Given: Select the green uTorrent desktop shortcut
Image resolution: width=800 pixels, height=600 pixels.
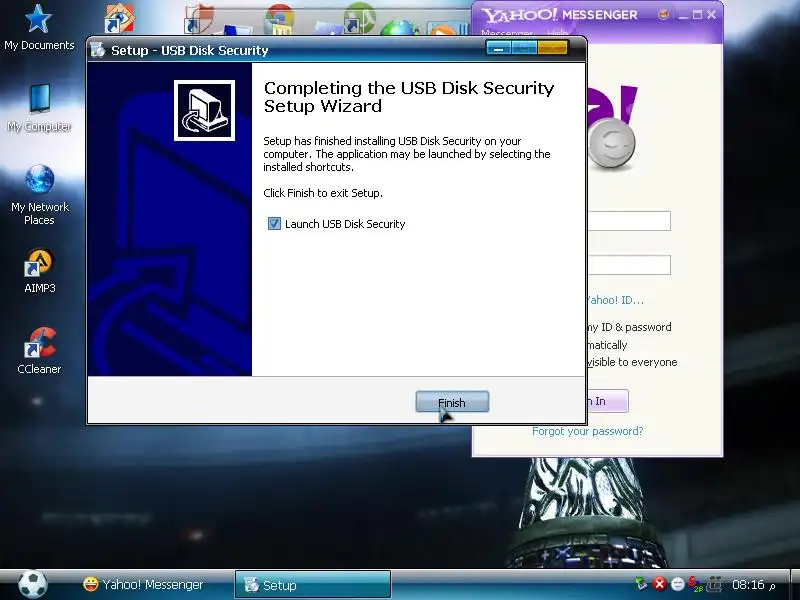Looking at the screenshot, I should [360, 17].
